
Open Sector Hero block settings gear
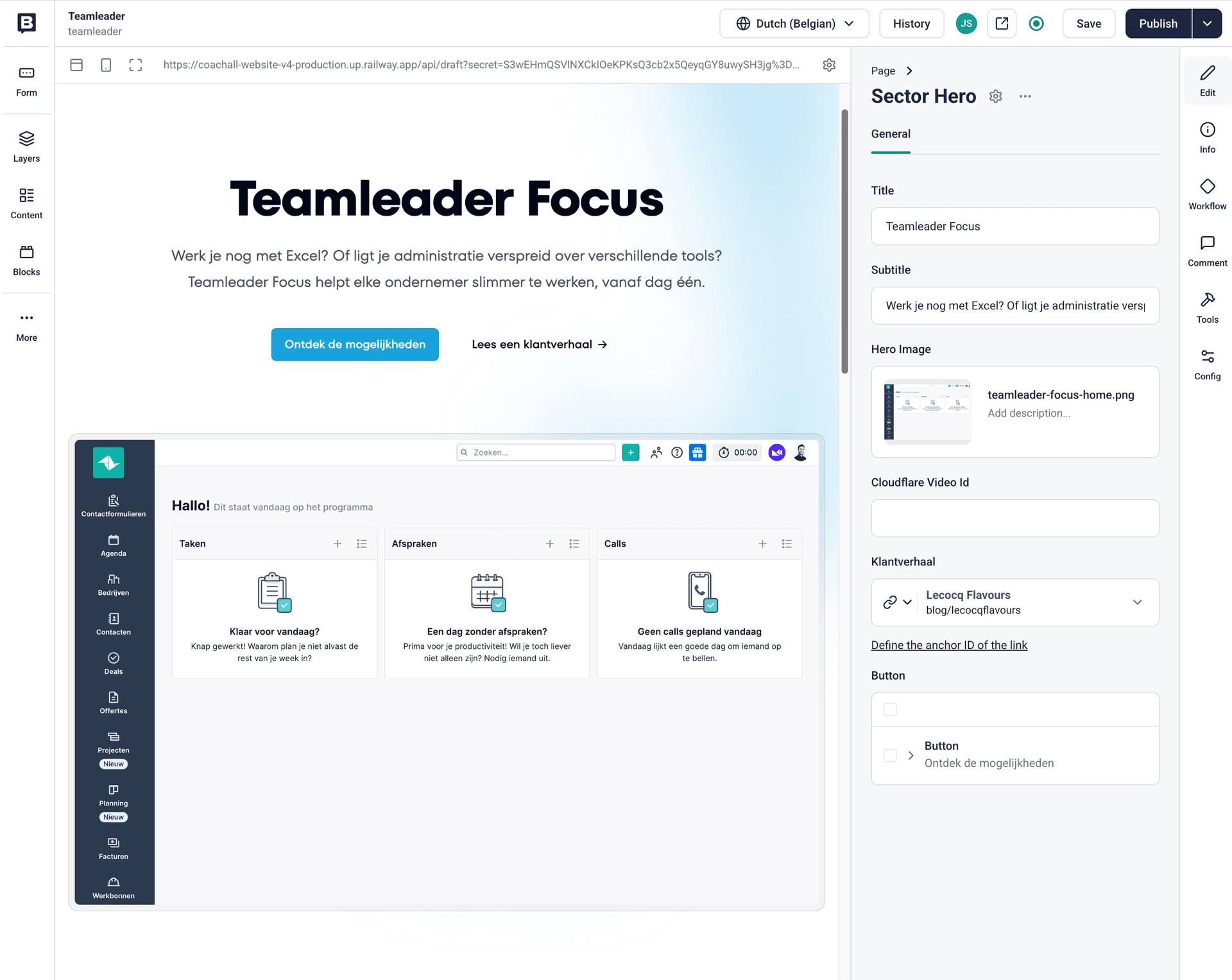coord(995,96)
